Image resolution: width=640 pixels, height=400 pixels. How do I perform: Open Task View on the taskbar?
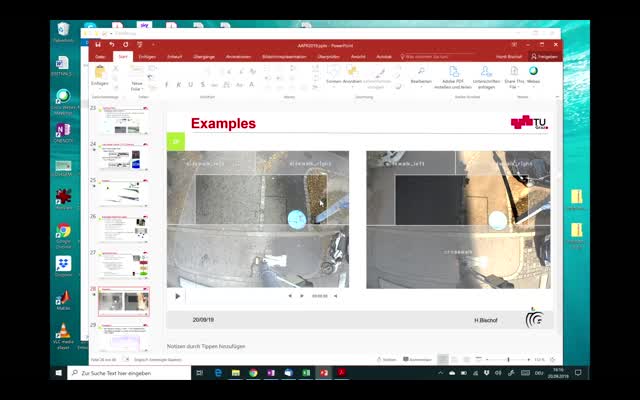200,373
